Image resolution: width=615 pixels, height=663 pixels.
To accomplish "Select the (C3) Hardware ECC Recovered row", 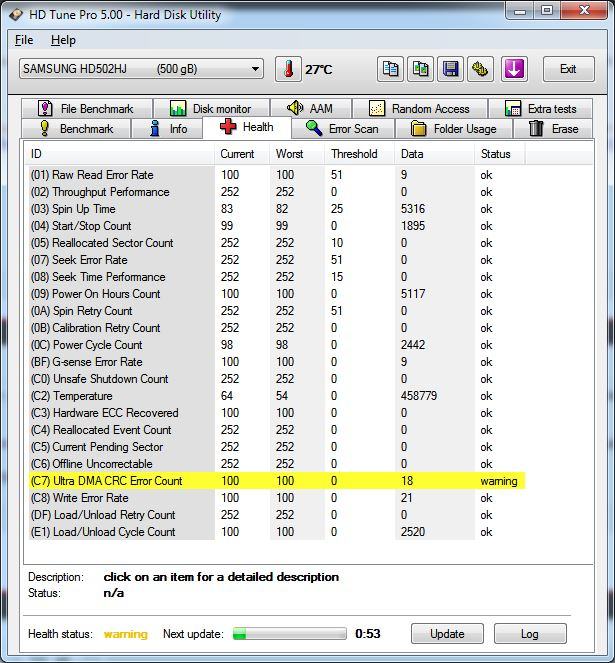I will (x=277, y=413).
